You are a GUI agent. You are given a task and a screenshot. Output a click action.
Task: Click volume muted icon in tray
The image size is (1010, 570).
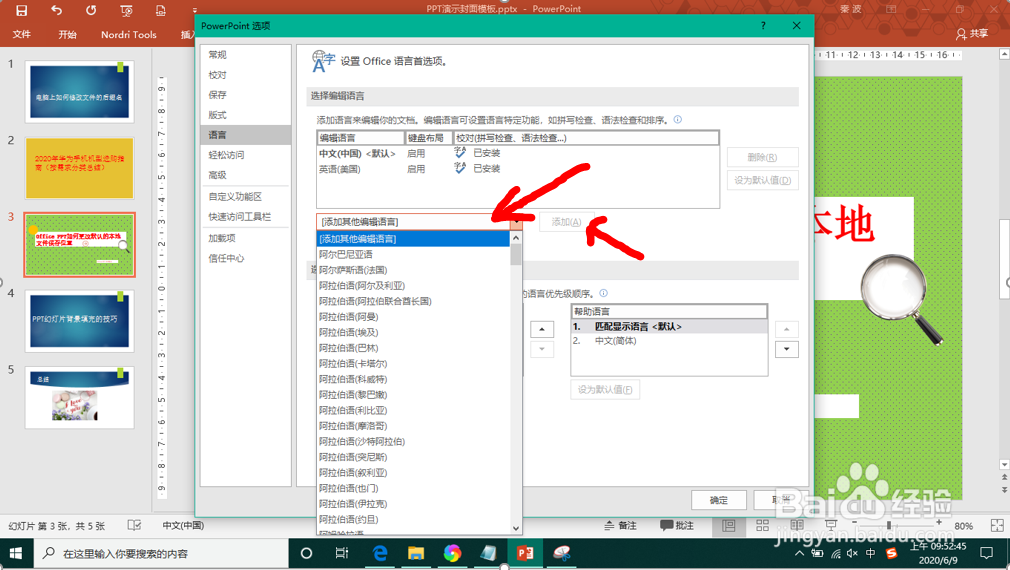(853, 553)
